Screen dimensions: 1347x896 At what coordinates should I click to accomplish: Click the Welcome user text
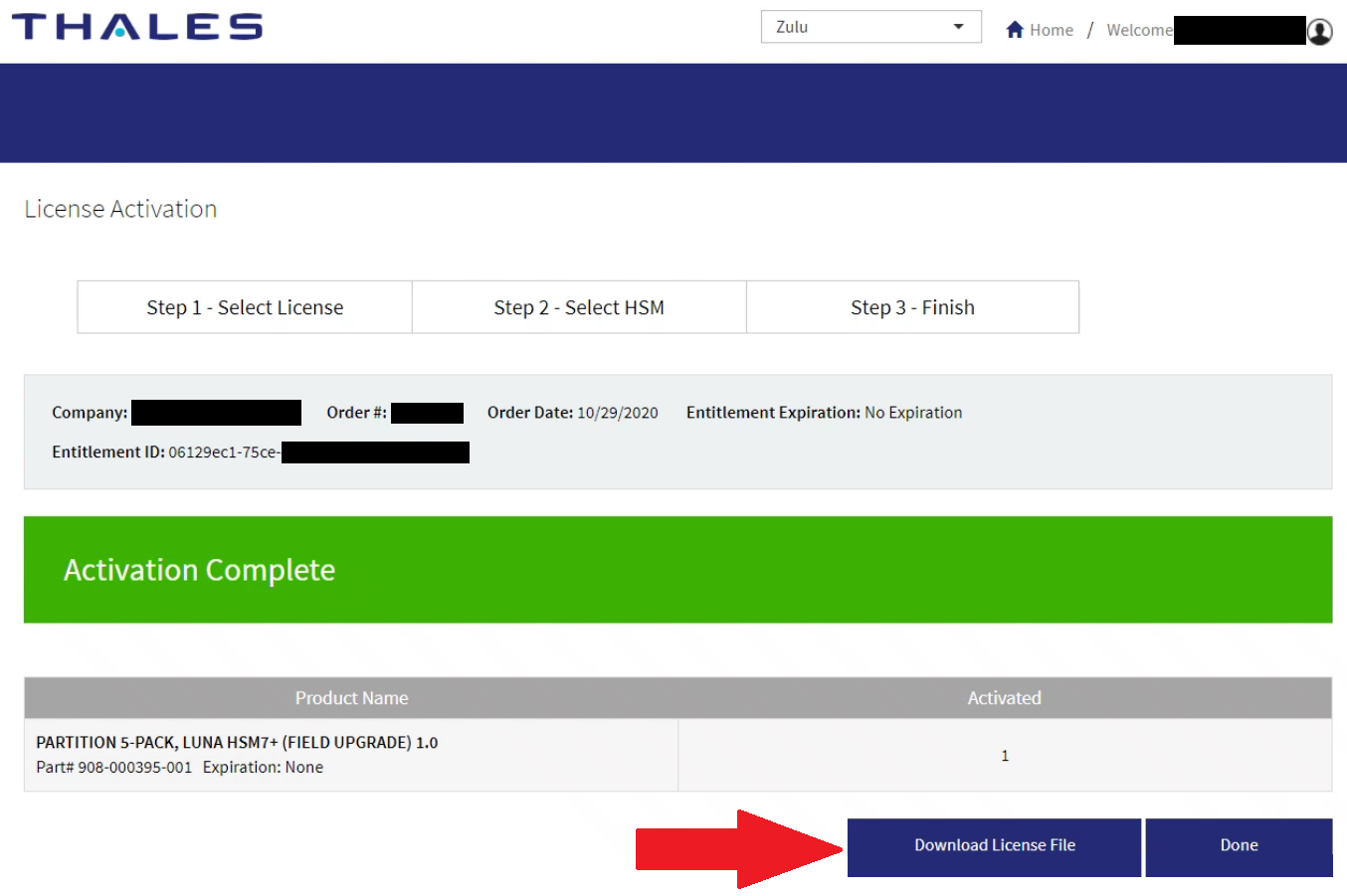[x=1140, y=30]
